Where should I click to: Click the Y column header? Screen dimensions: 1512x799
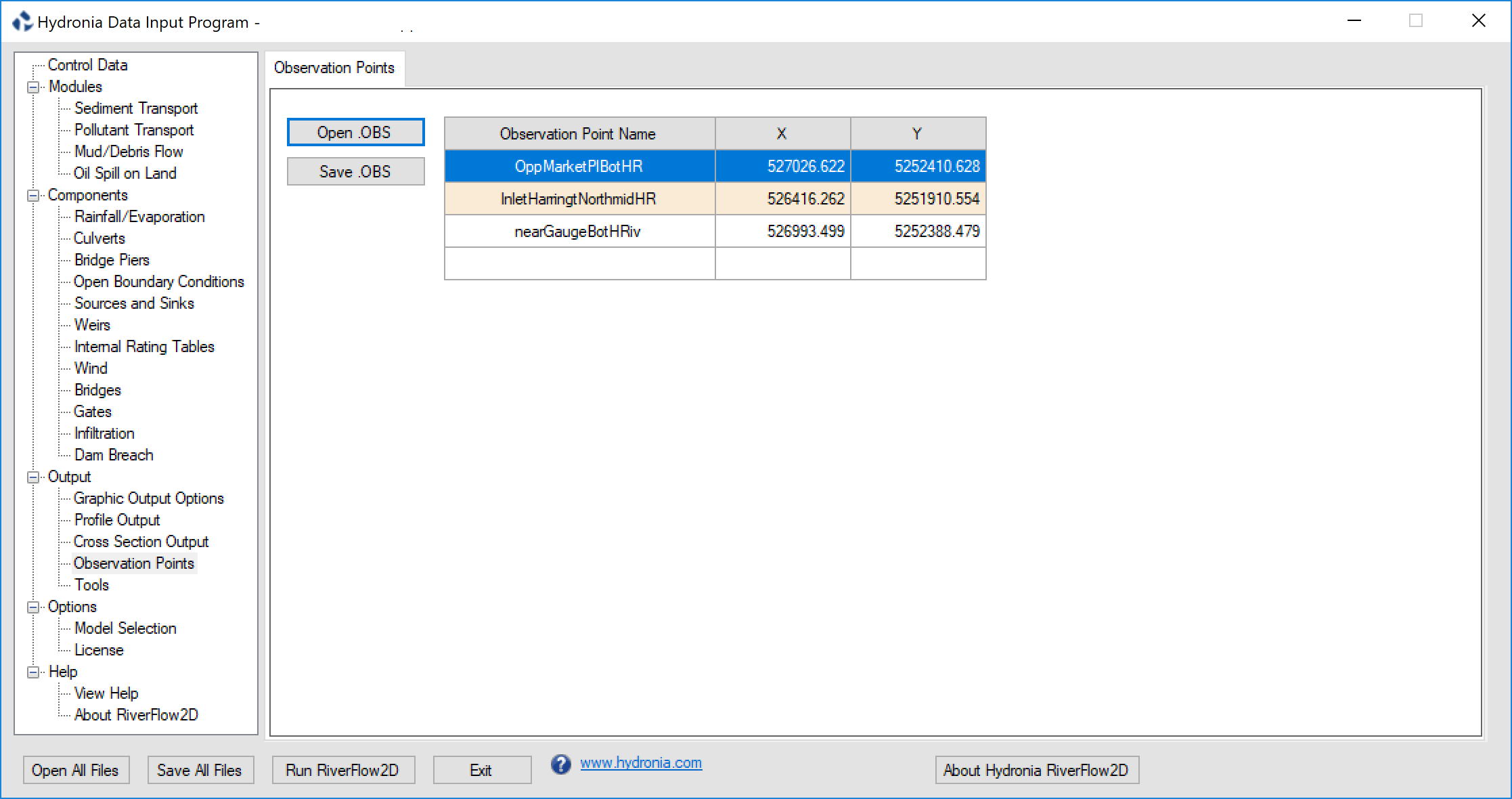click(x=918, y=133)
